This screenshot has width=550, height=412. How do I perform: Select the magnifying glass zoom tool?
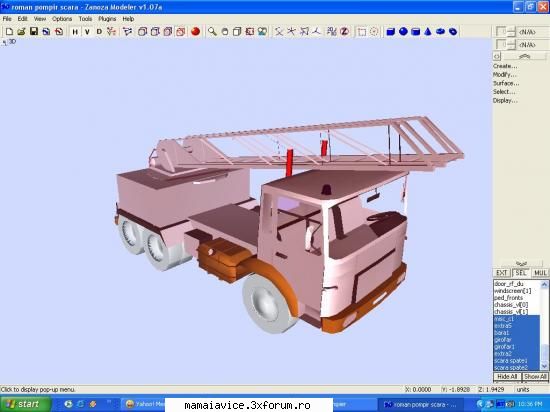point(212,32)
